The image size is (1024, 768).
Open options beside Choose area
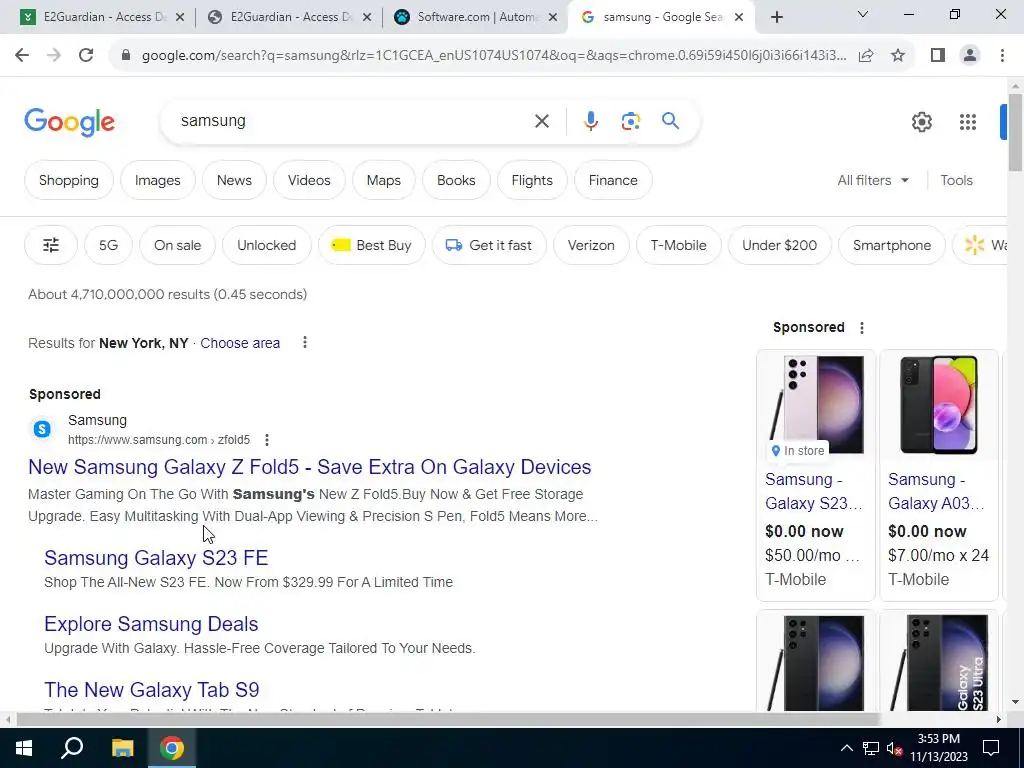click(304, 342)
